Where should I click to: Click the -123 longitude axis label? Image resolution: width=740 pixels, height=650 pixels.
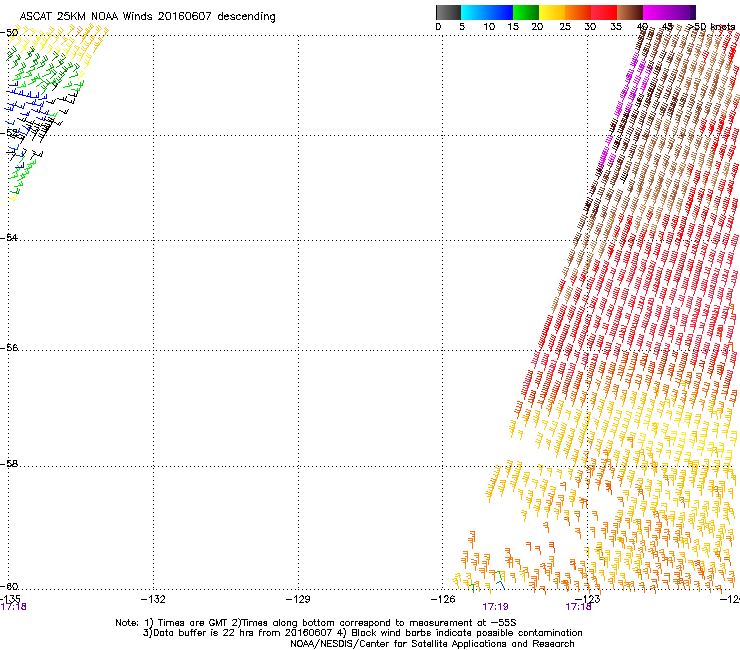coord(588,599)
